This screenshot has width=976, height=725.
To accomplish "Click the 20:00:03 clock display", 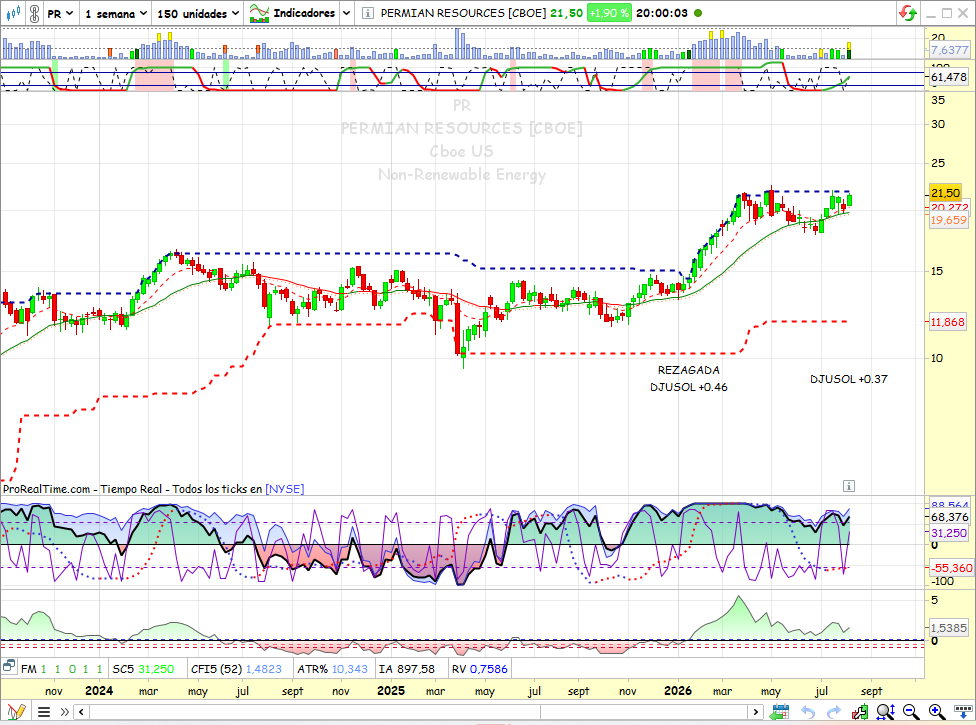I will [662, 13].
